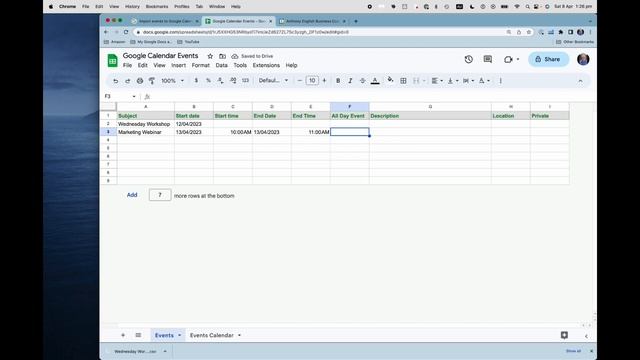Switch to the Events Calendar sheet tab
Screen dimensions: 640x360
[x=211, y=335]
